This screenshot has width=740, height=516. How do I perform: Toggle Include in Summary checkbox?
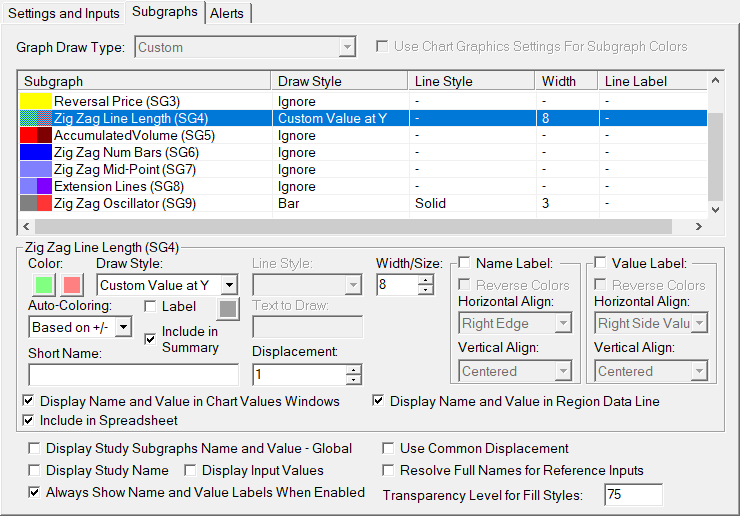point(150,339)
